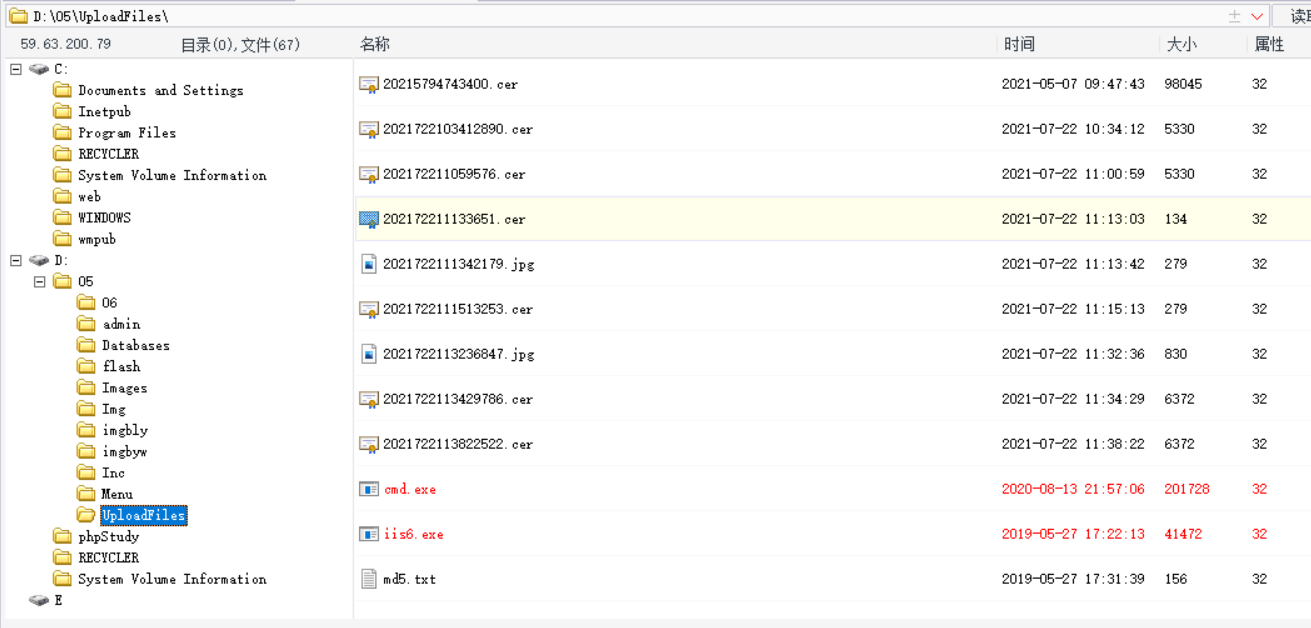The width and height of the screenshot is (1311, 628).
Task: Open the path history dropdown arrow
Action: click(1257, 16)
